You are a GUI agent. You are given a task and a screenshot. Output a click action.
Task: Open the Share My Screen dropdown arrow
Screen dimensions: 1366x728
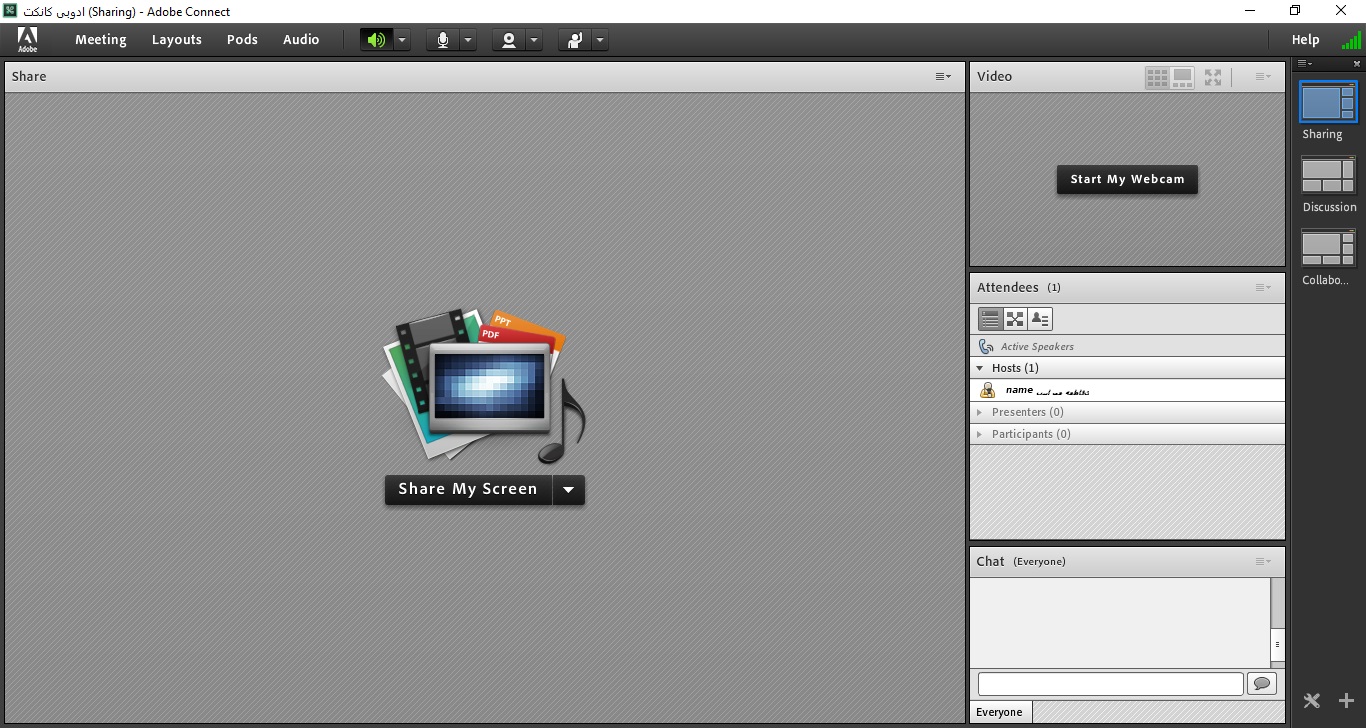click(x=568, y=489)
